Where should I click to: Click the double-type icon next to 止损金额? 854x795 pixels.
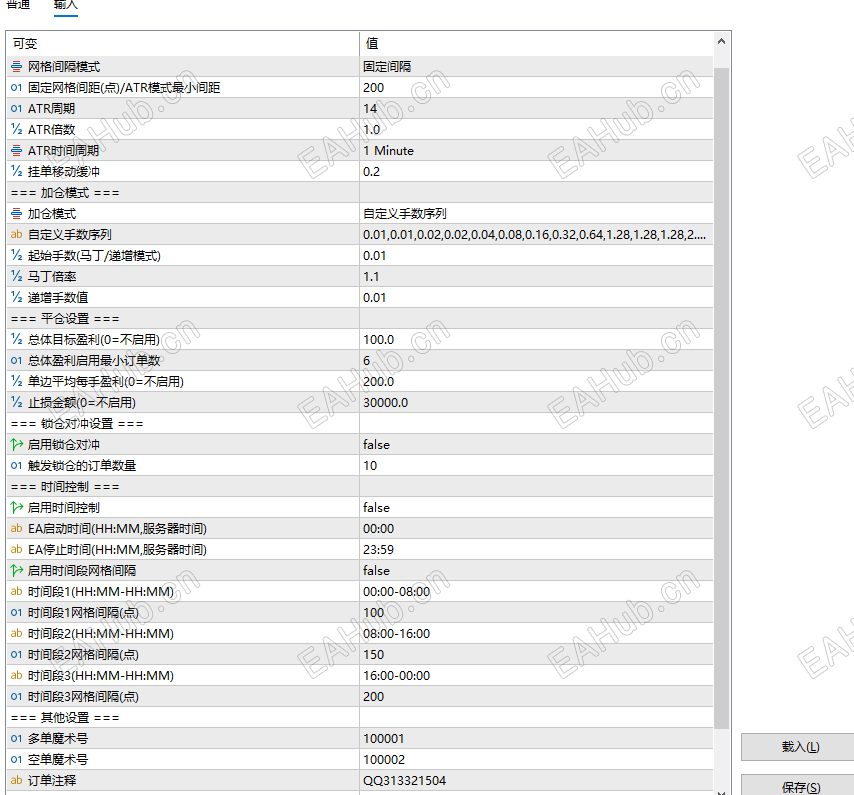coord(16,402)
